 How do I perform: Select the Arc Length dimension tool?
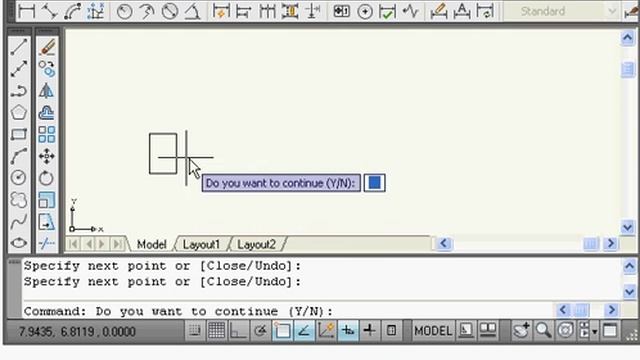(x=73, y=11)
